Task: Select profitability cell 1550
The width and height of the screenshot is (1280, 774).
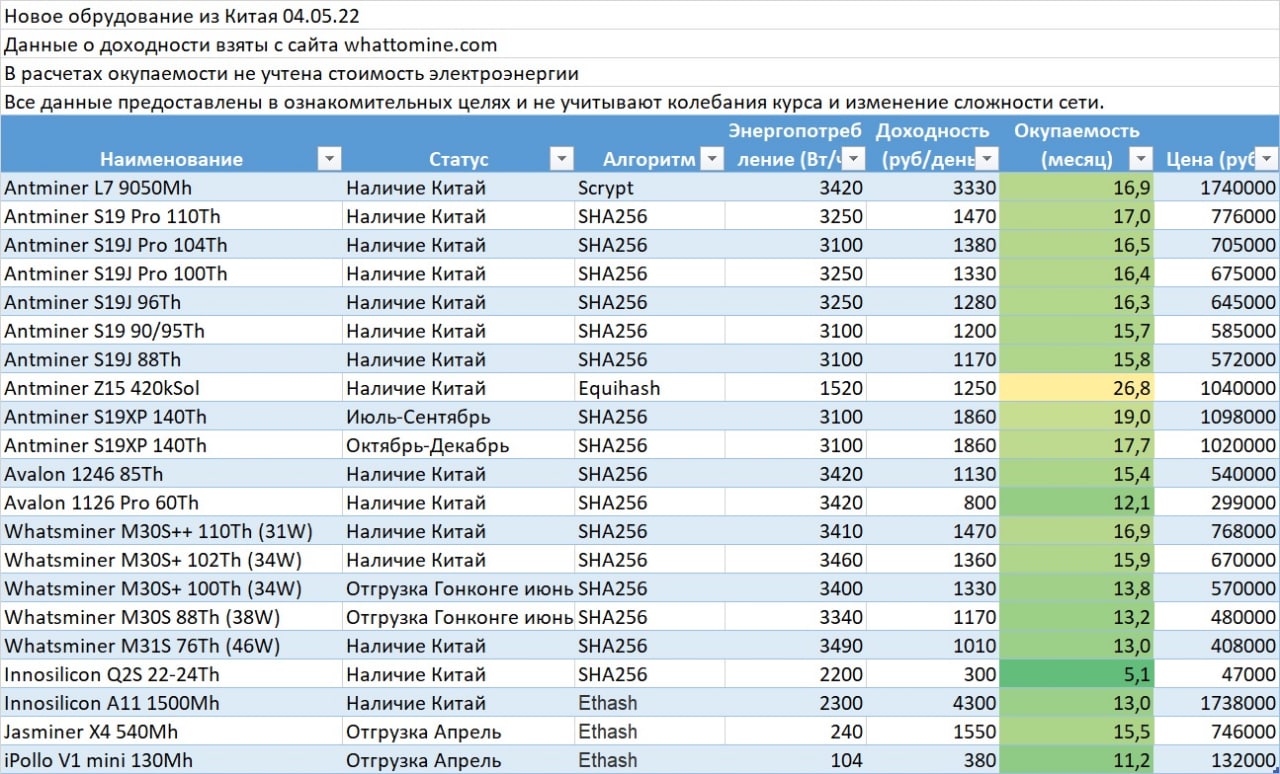Action: (934, 732)
